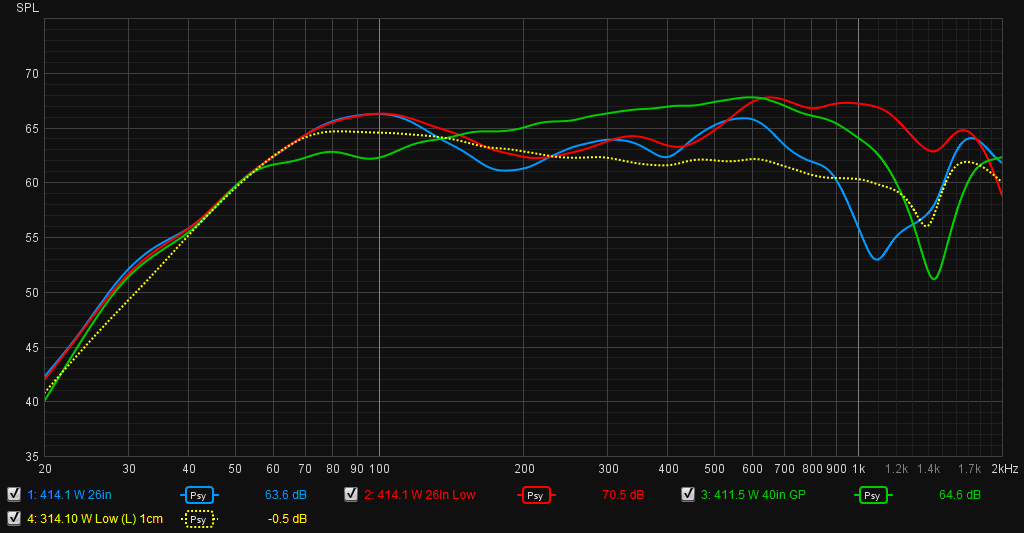The image size is (1024, 533).
Task: Click the -0.5 dB value readout
Action: pos(287,519)
